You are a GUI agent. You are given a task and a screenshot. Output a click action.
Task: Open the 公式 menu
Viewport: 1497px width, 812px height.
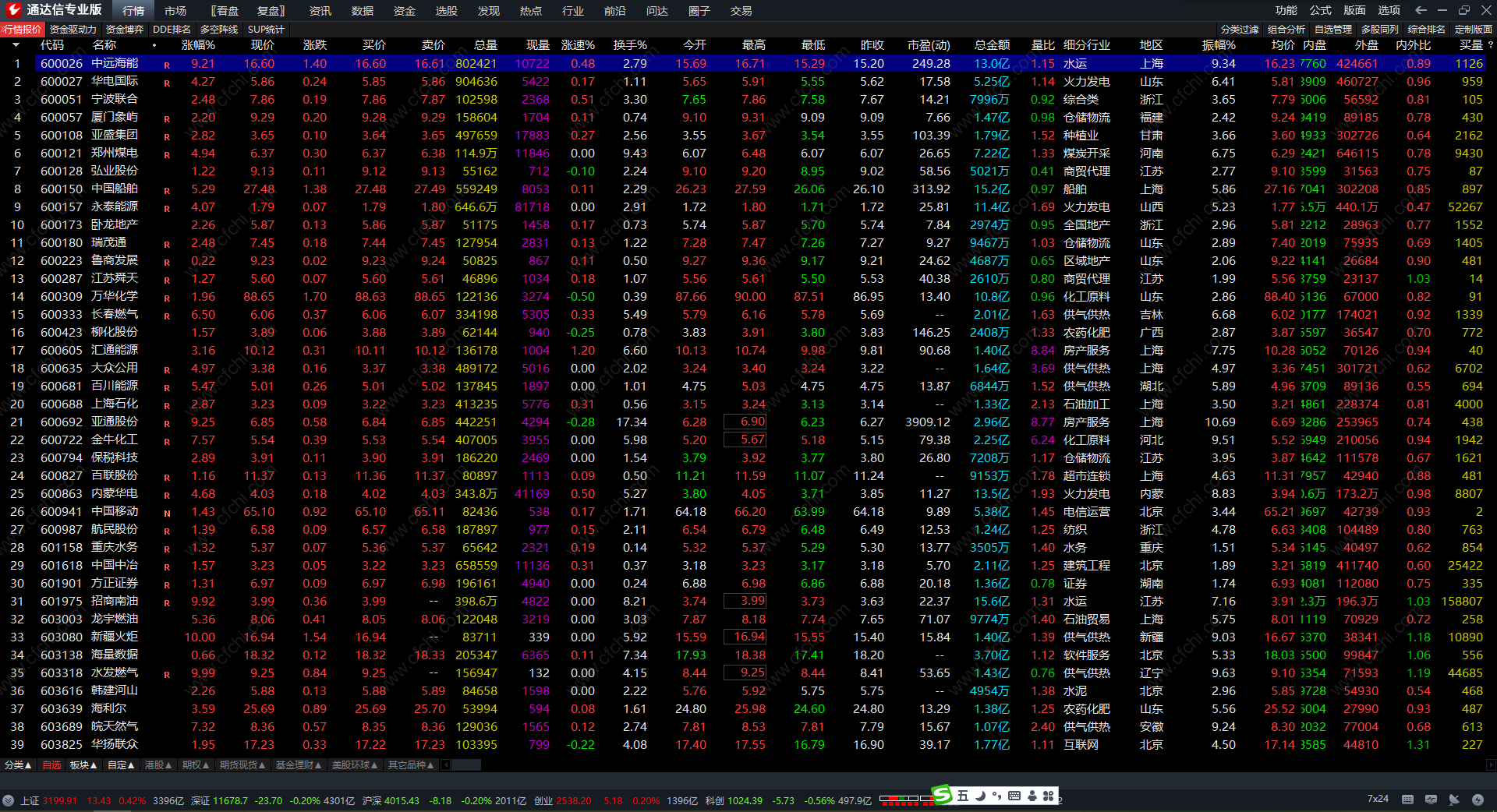click(x=1321, y=10)
